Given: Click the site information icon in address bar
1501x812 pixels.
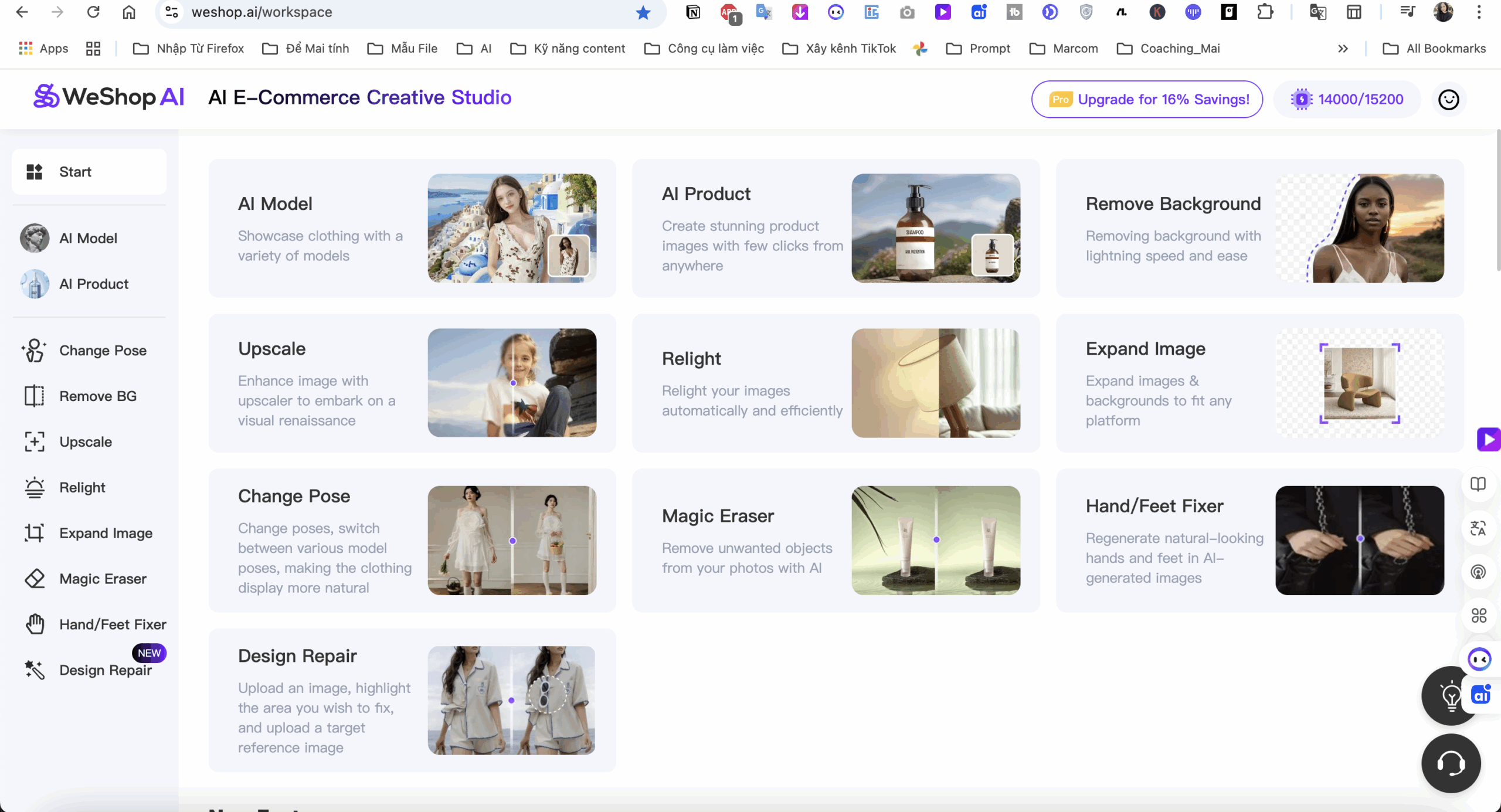Looking at the screenshot, I should coord(172,12).
